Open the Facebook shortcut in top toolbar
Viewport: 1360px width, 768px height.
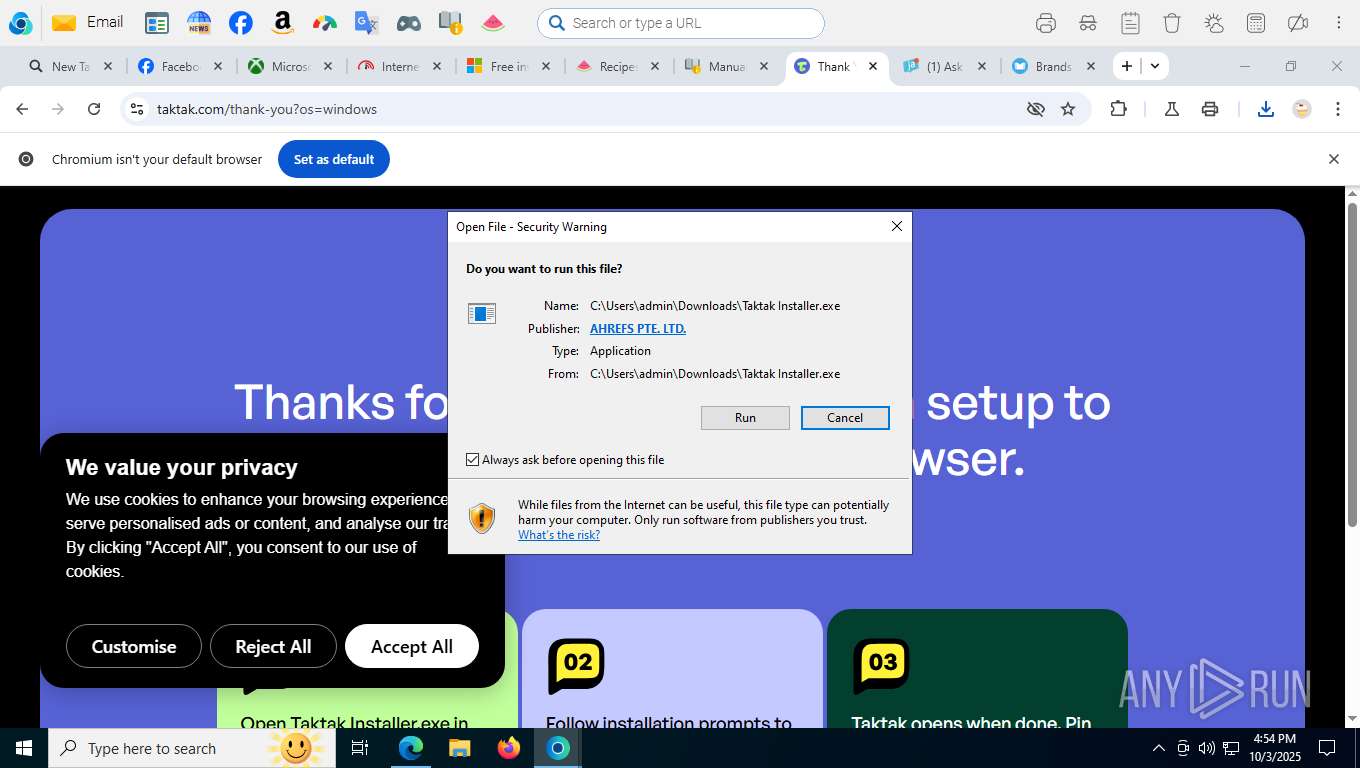tap(241, 23)
